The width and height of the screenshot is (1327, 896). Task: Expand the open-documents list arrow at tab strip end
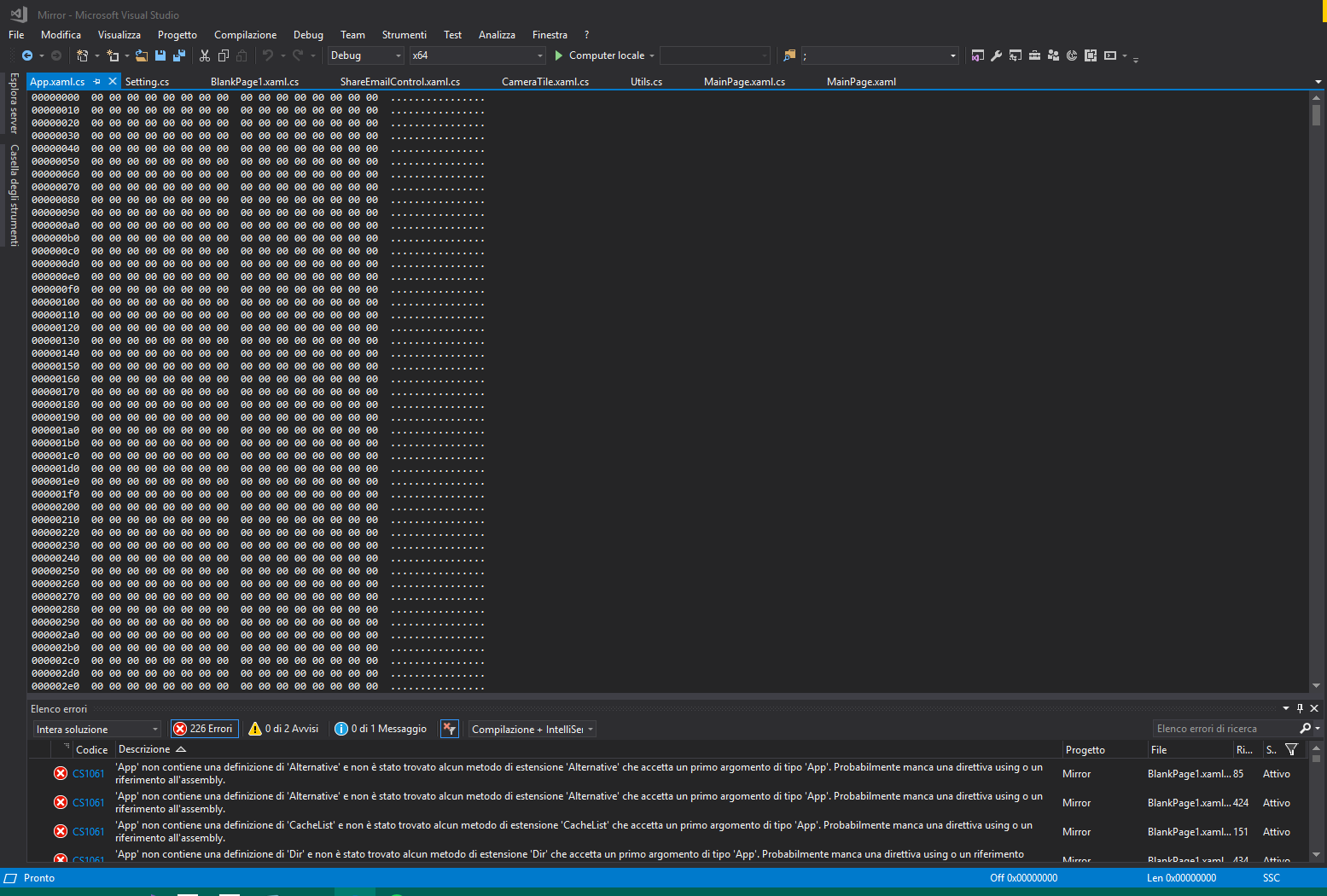click(x=1318, y=82)
